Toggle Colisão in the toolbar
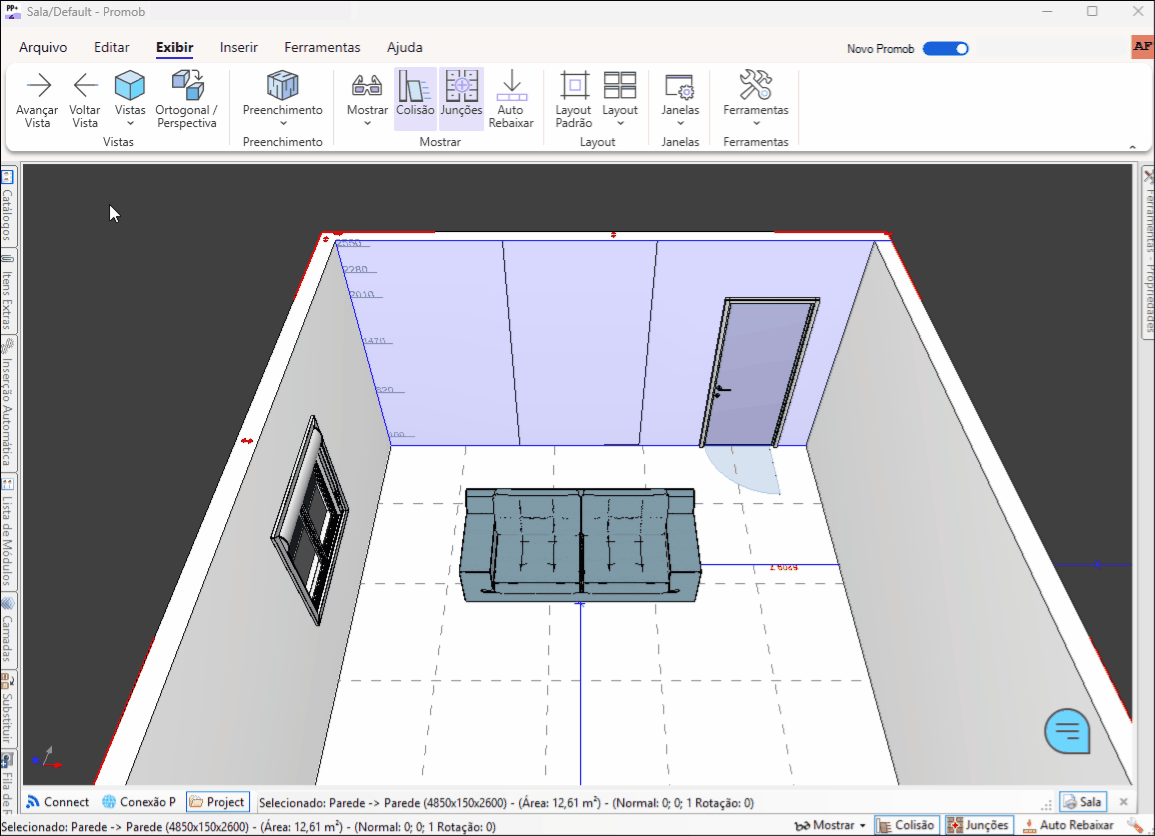 (415, 98)
